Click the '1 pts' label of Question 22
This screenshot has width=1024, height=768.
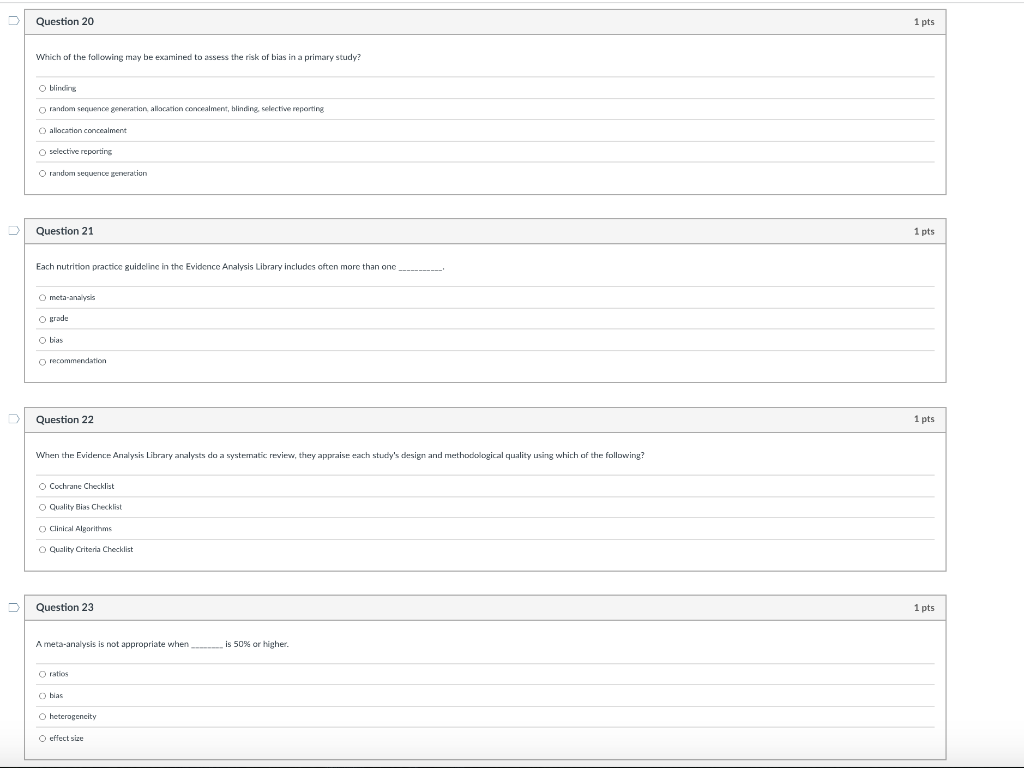(x=924, y=419)
